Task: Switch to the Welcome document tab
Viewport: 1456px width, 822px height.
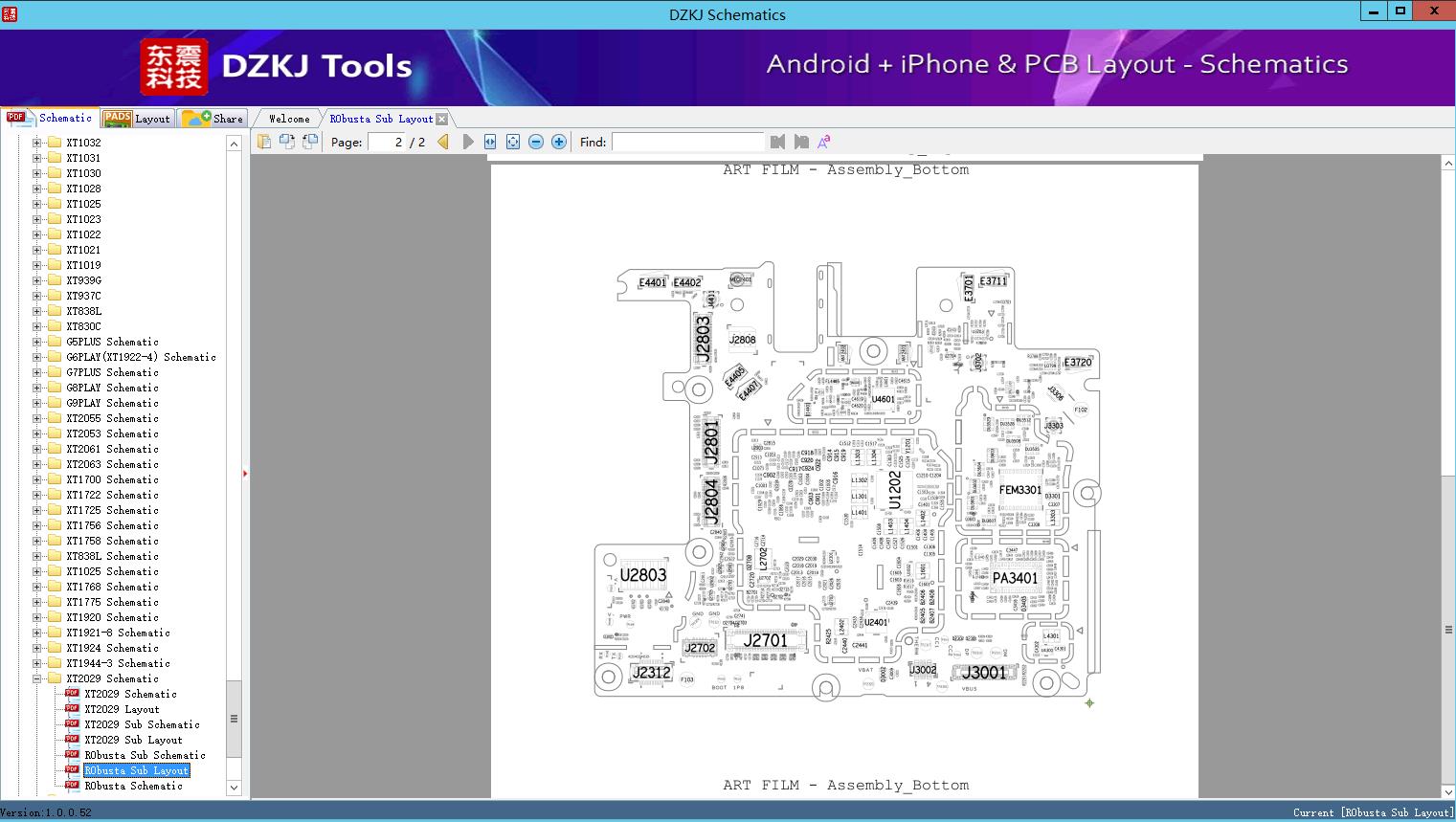Action: click(x=289, y=119)
